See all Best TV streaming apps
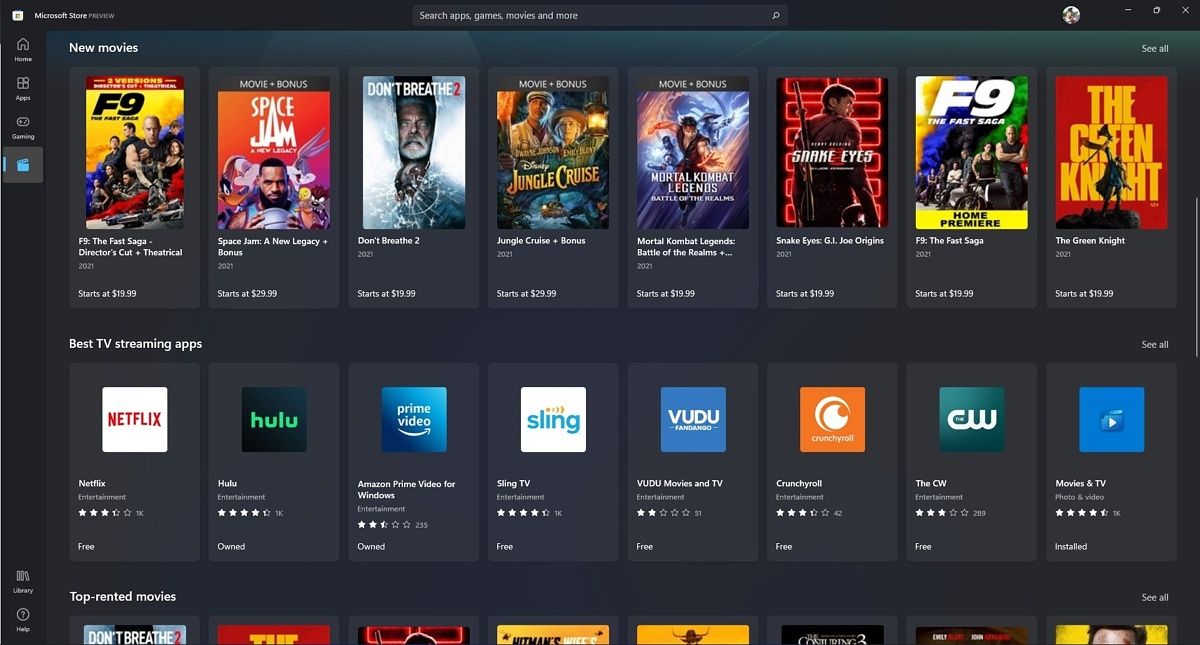The width and height of the screenshot is (1200, 645). [1155, 344]
